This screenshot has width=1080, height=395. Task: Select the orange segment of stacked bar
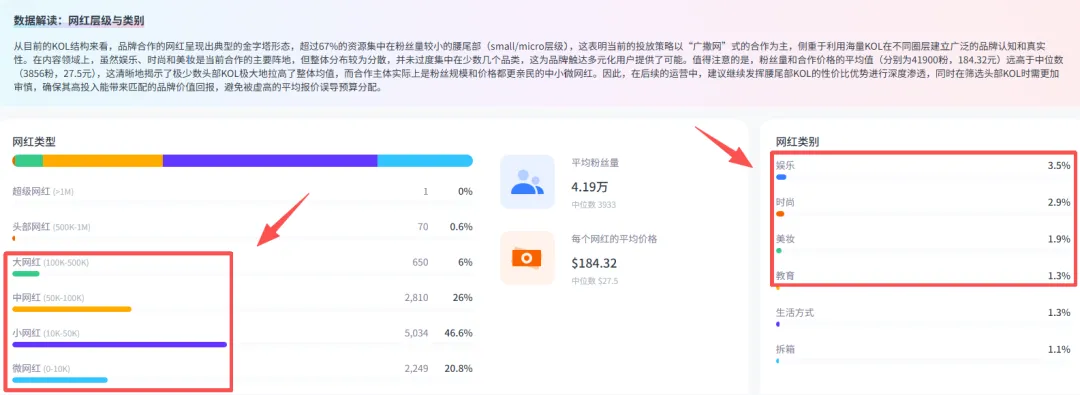(x=103, y=161)
